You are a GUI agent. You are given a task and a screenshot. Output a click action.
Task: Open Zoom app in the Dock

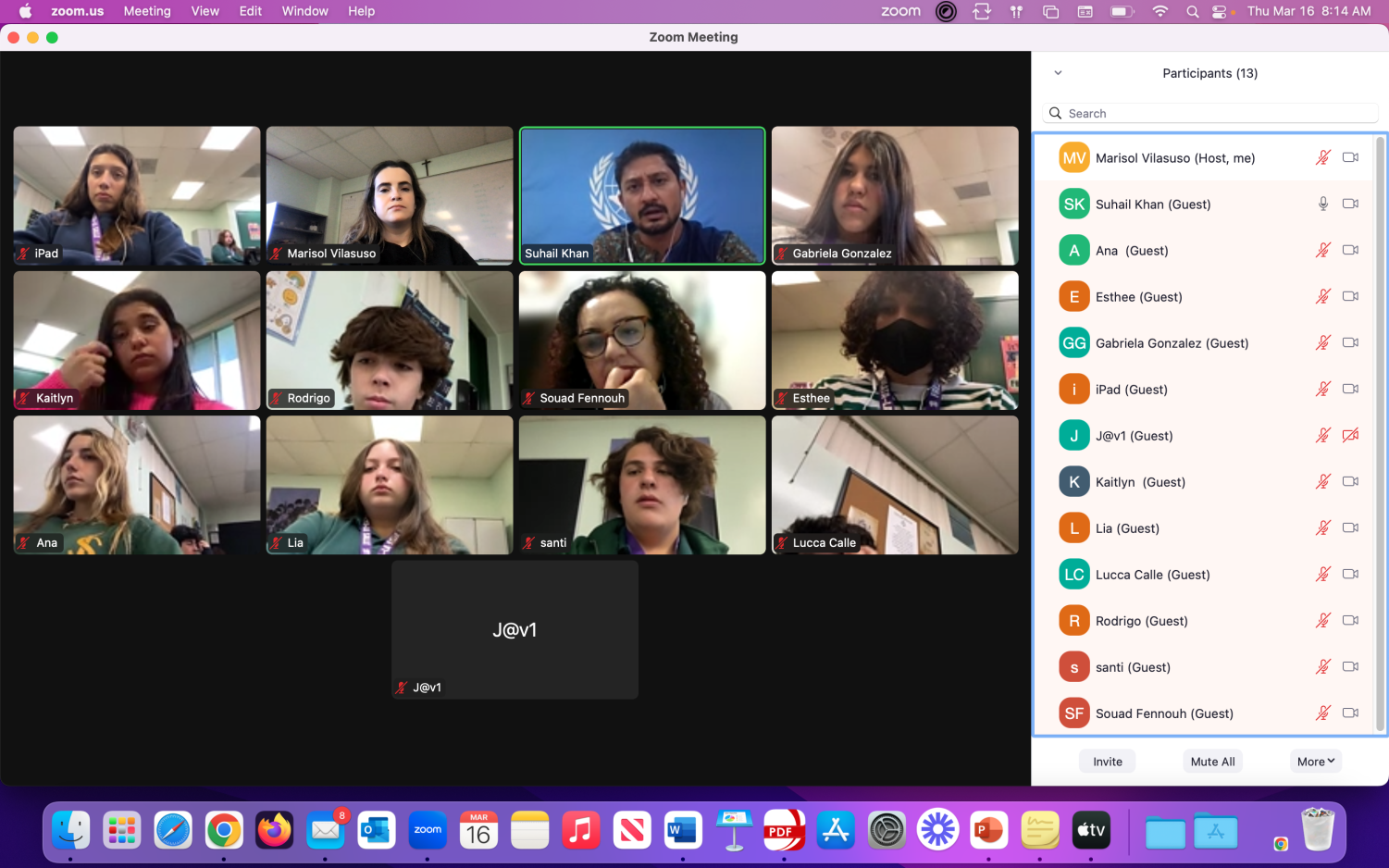(428, 829)
